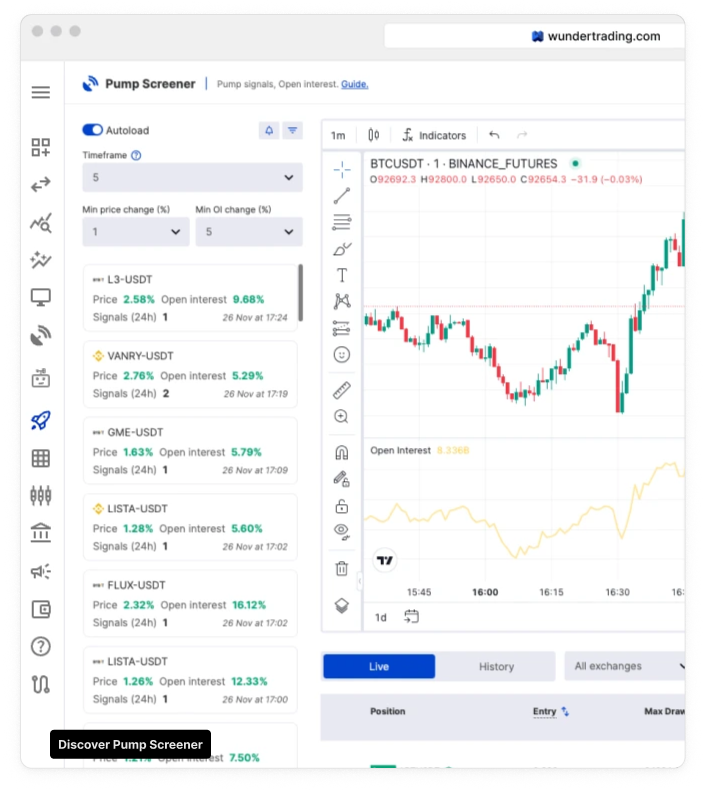Sort by the Entry column header
704x791 pixels.
click(550, 711)
